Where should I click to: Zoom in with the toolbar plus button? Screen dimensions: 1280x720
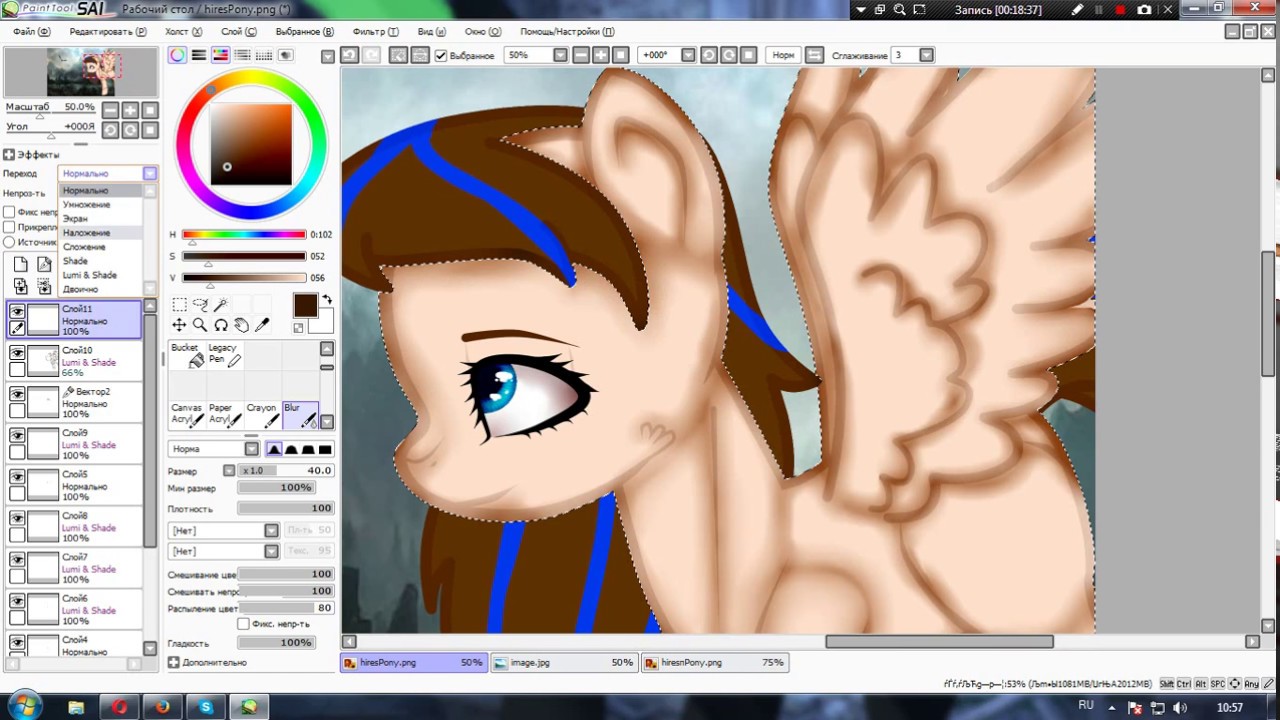point(601,55)
